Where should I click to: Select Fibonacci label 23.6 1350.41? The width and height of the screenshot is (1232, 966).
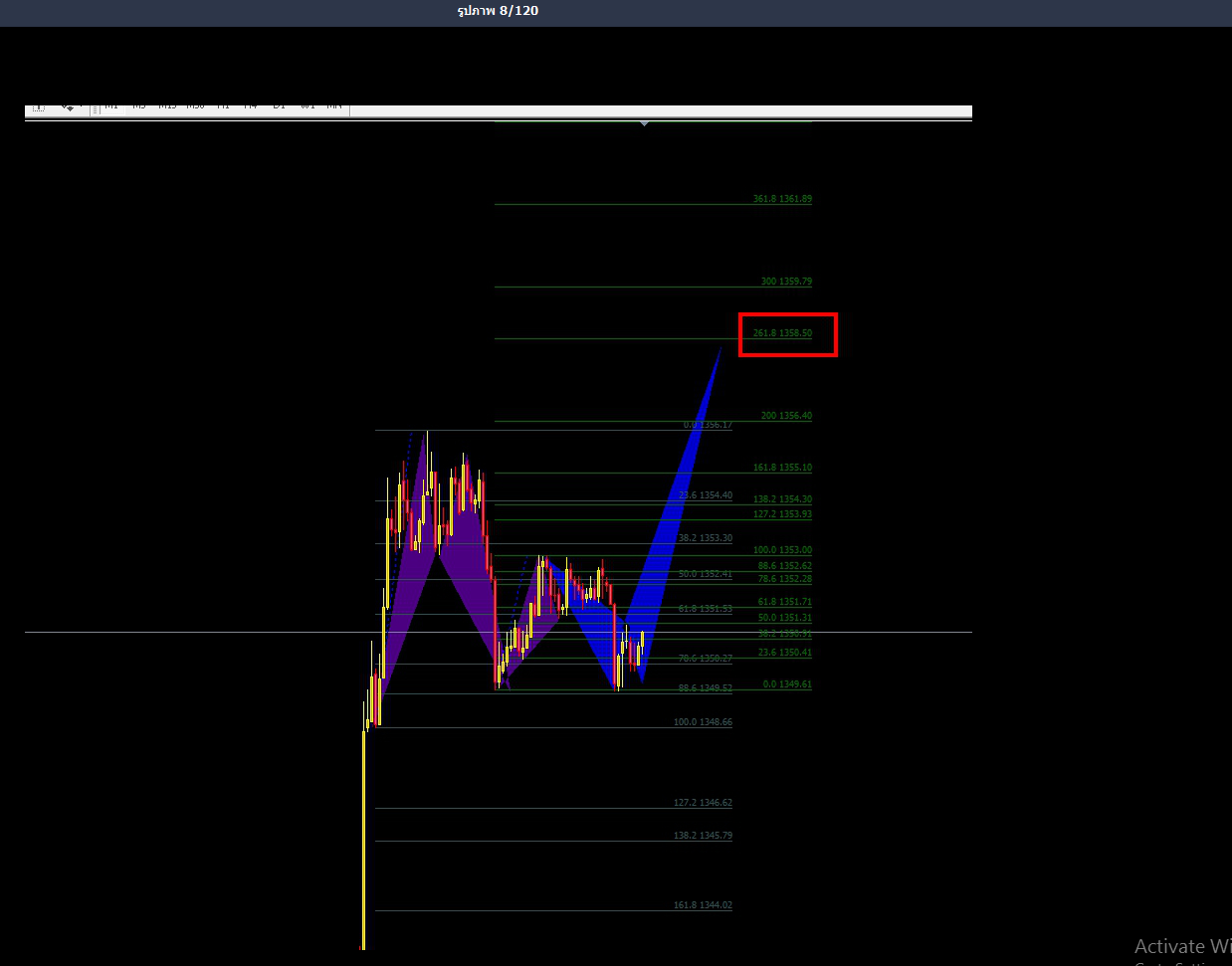[784, 653]
